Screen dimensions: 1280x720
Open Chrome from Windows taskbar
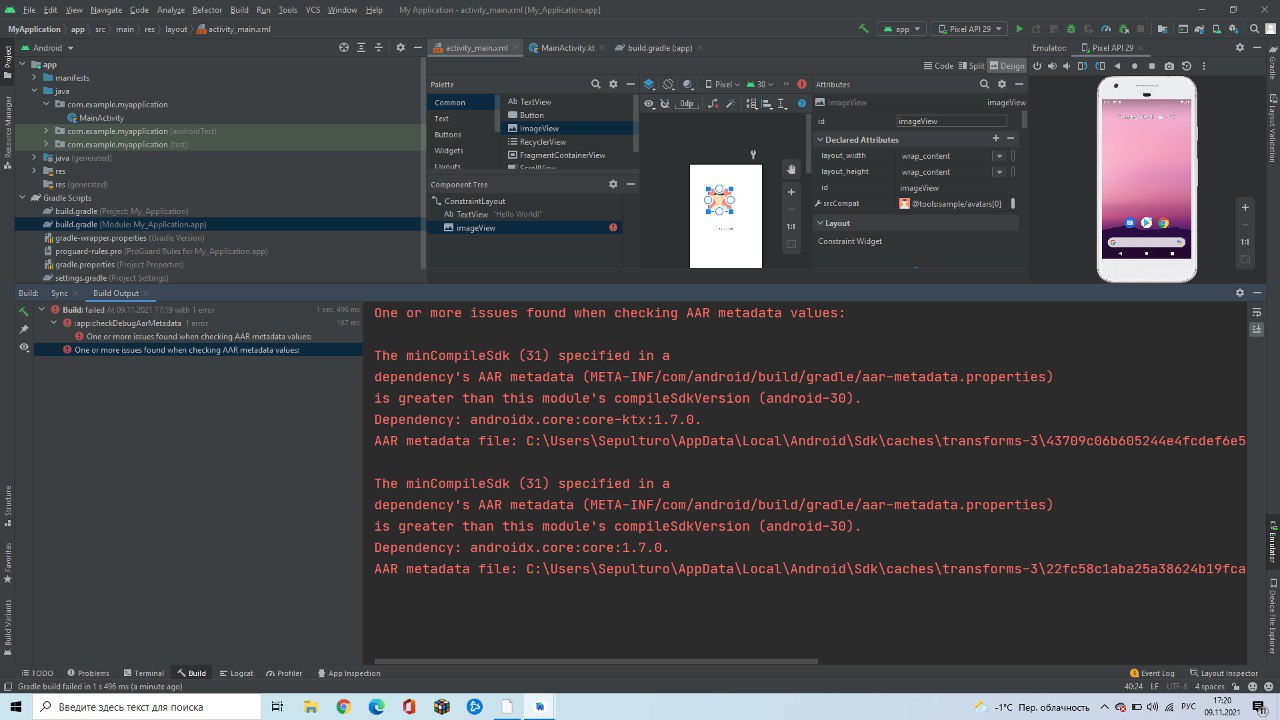(x=343, y=707)
